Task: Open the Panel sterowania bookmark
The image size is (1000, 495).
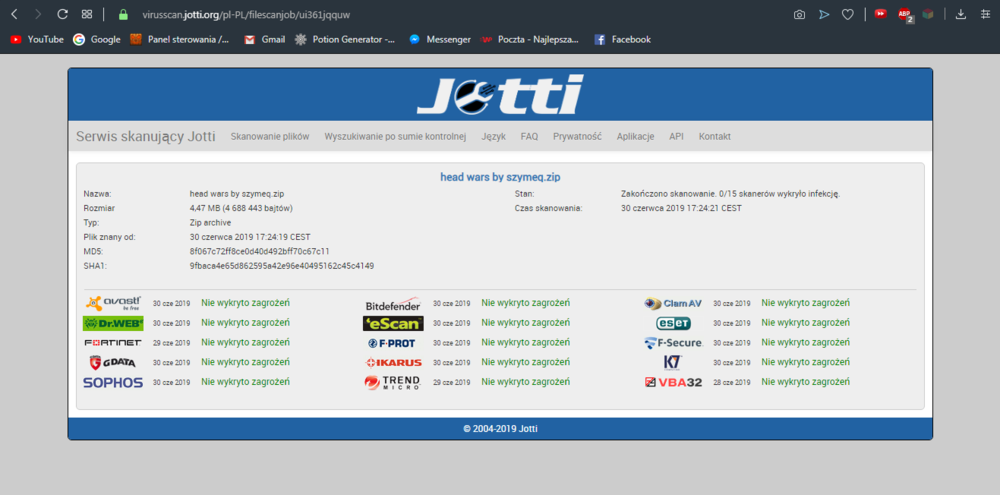Action: coord(180,40)
